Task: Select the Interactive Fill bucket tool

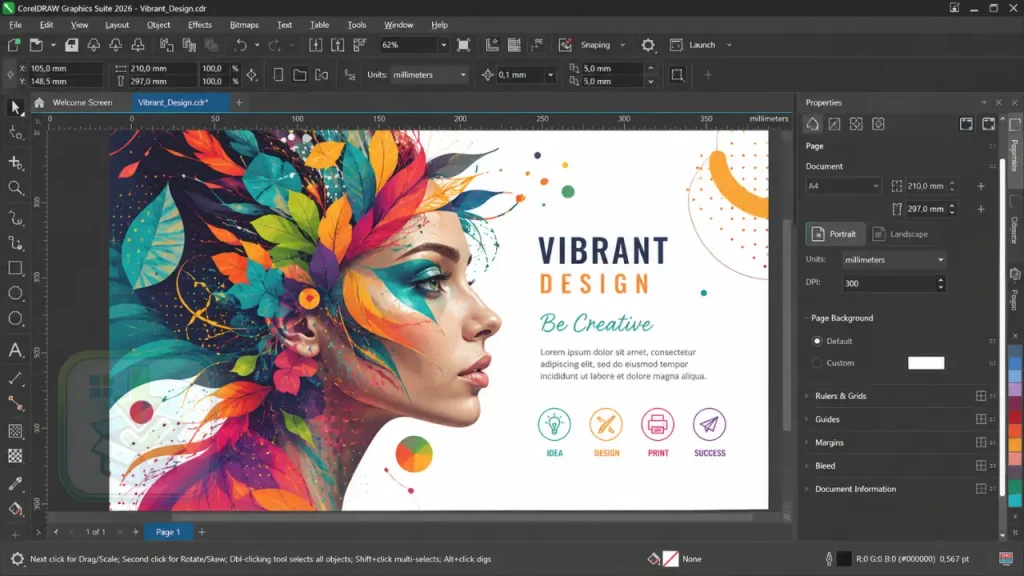Action: pos(16,509)
